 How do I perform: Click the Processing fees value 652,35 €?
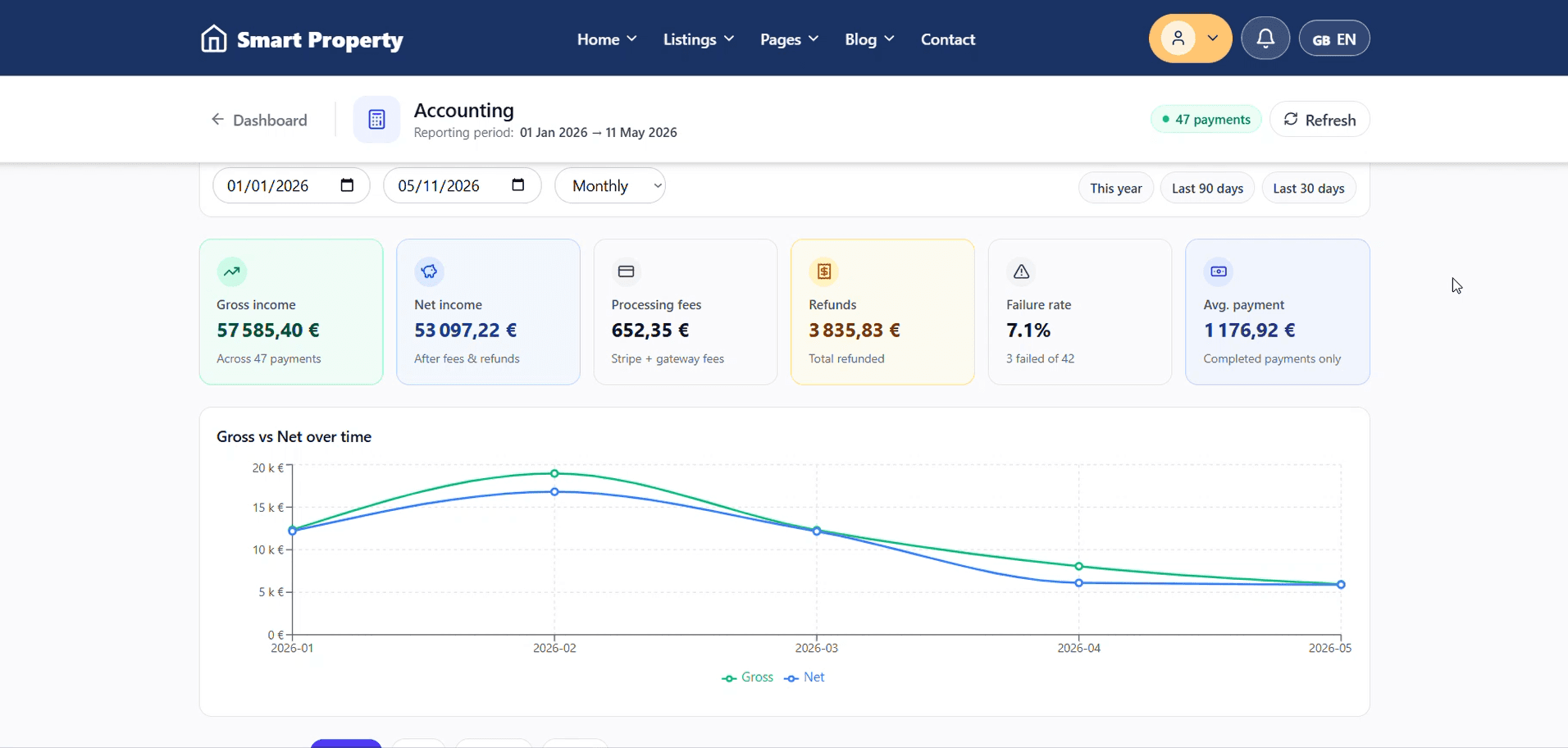click(x=650, y=331)
